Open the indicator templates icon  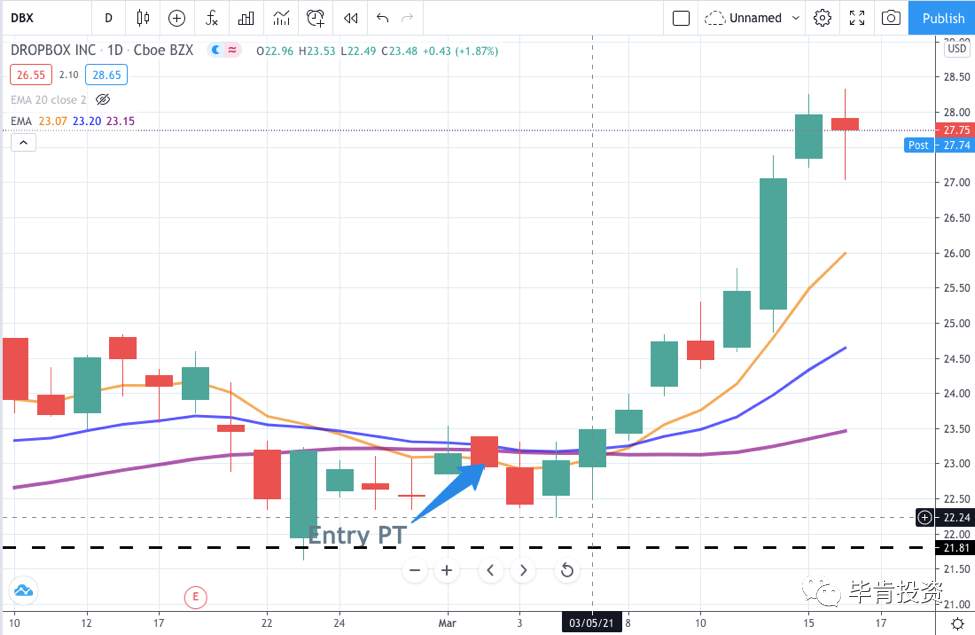281,18
